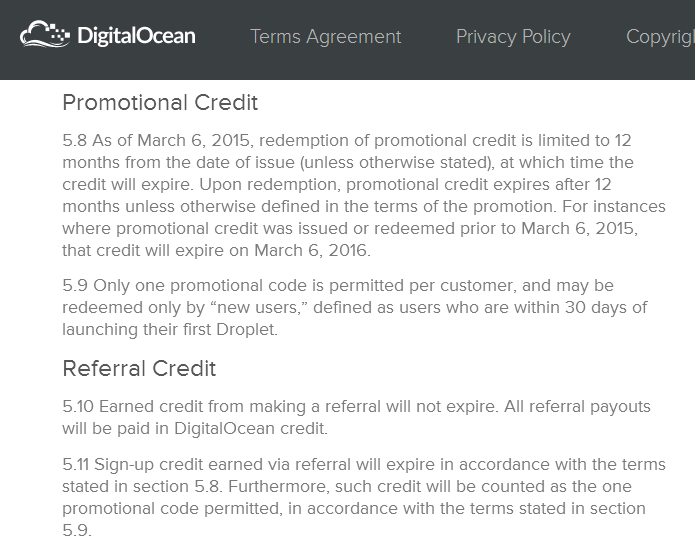Viewport: 695px width, 552px height.
Task: Click the word 'Droplet' in section 5.9
Action: [245, 329]
